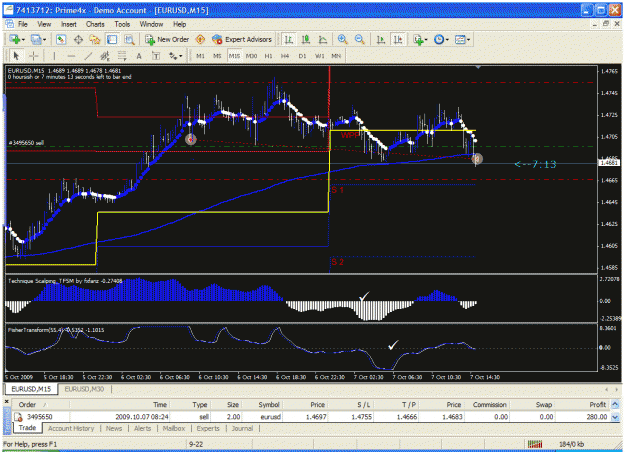Open the Window menu
Screen dimensions: 625x452
pyautogui.click(x=151, y=24)
